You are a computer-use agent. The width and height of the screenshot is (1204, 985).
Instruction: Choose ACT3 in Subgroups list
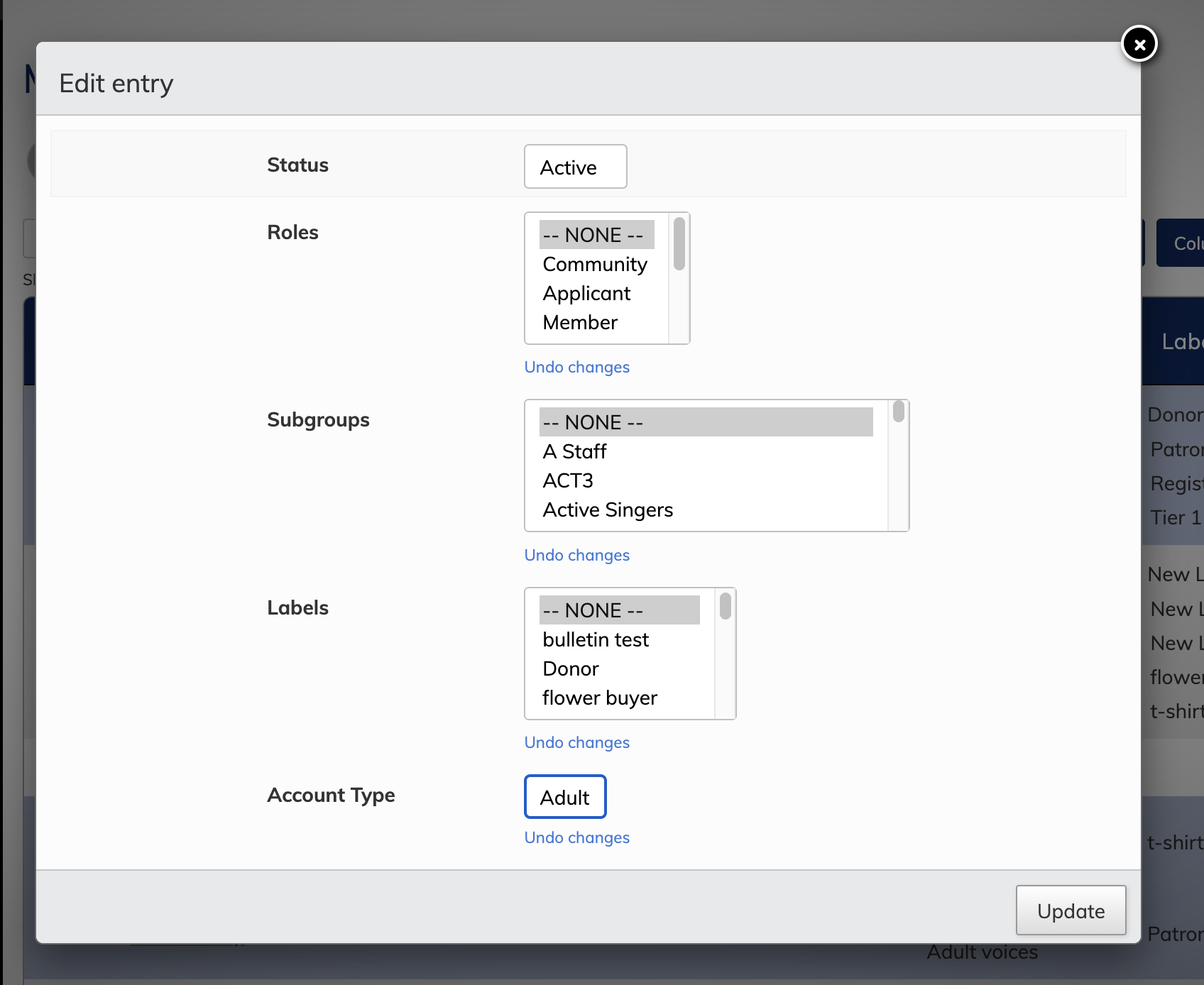[x=568, y=480]
